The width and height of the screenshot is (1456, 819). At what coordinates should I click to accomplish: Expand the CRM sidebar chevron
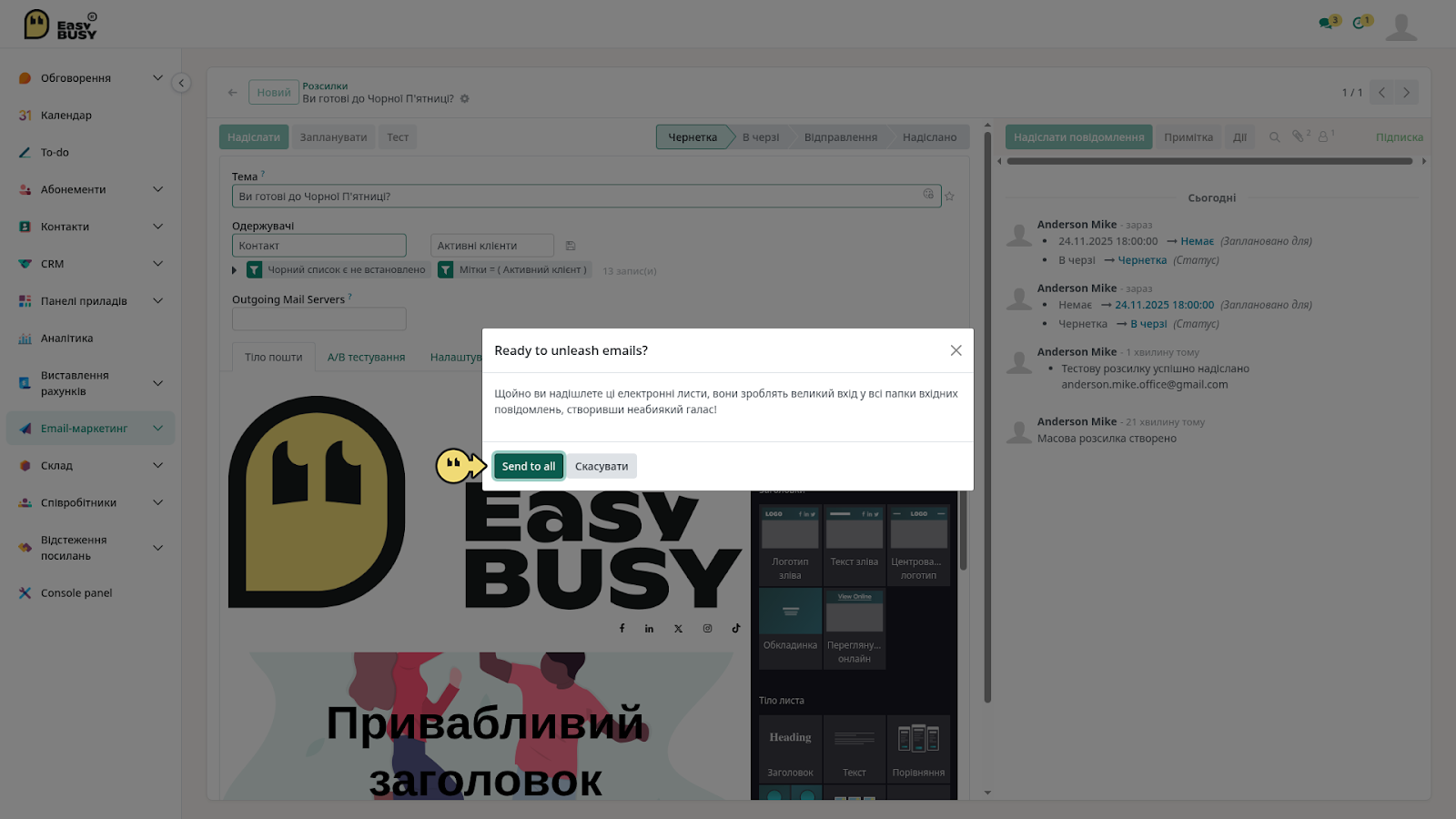[x=157, y=264]
